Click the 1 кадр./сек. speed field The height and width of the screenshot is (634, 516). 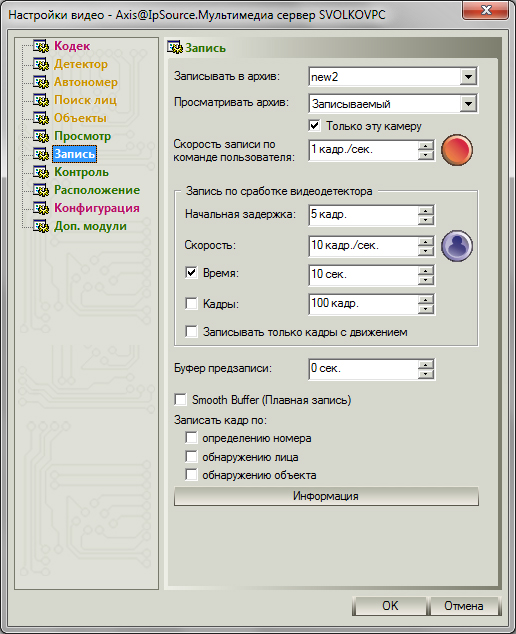[363, 150]
